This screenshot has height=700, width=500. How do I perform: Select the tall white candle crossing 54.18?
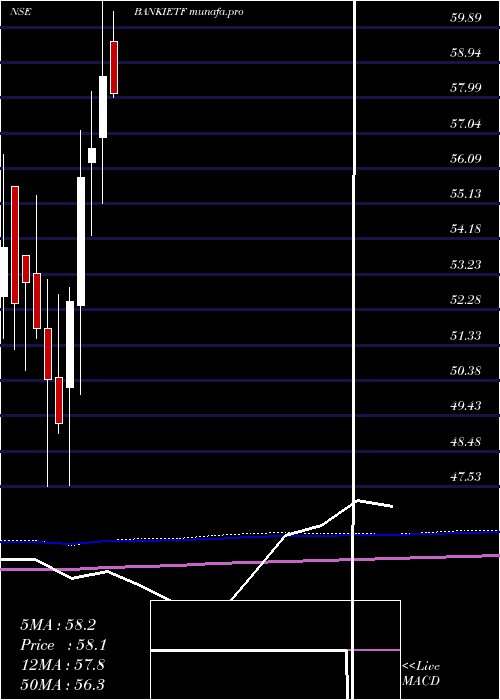[81, 242]
